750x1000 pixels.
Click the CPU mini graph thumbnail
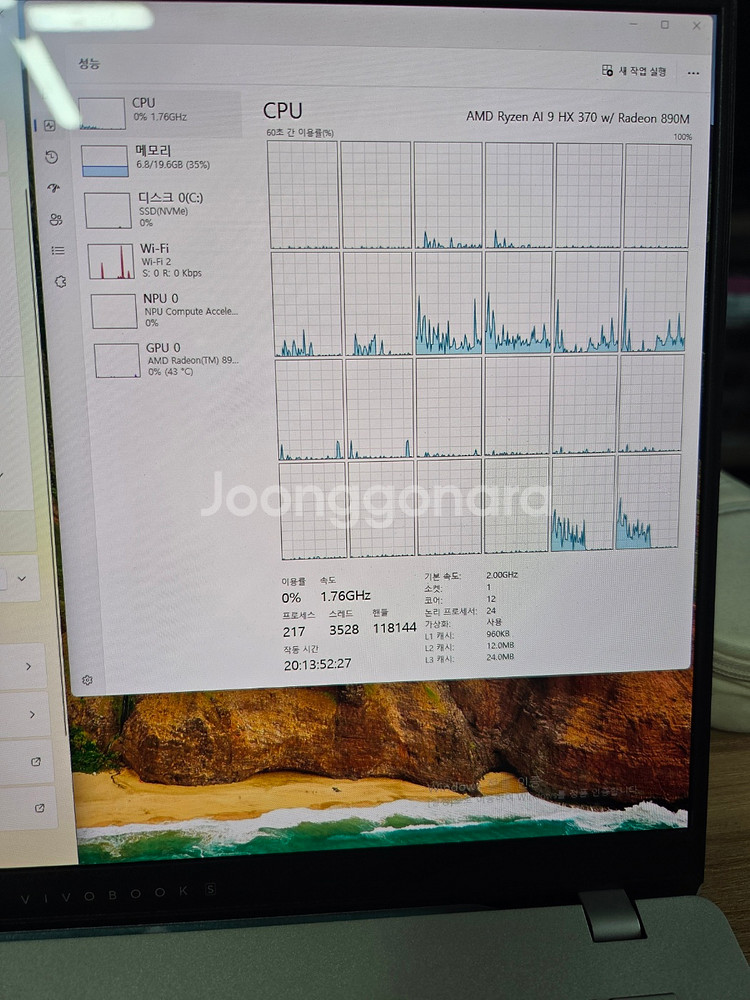[x=101, y=114]
